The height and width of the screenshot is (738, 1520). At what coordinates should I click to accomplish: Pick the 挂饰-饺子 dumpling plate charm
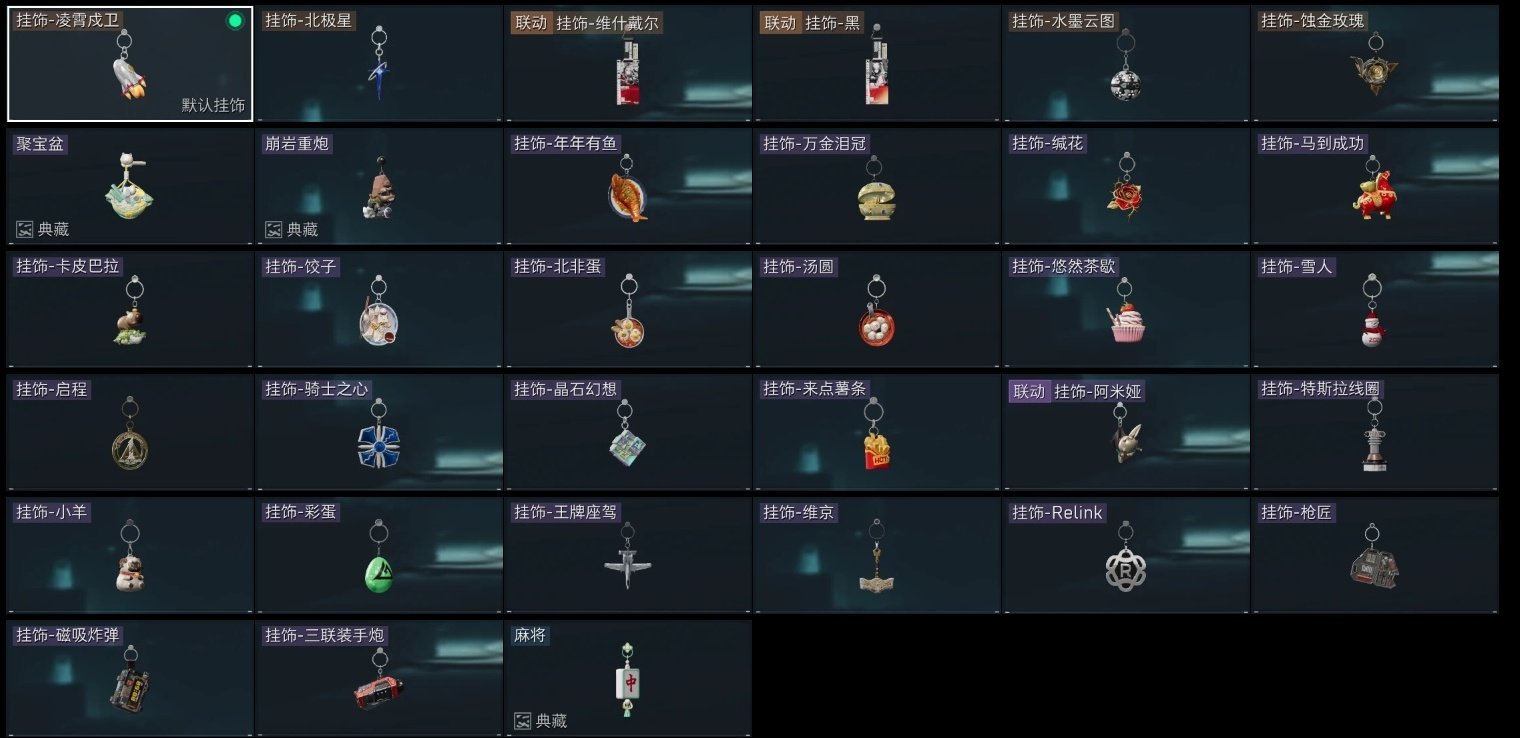tap(379, 309)
